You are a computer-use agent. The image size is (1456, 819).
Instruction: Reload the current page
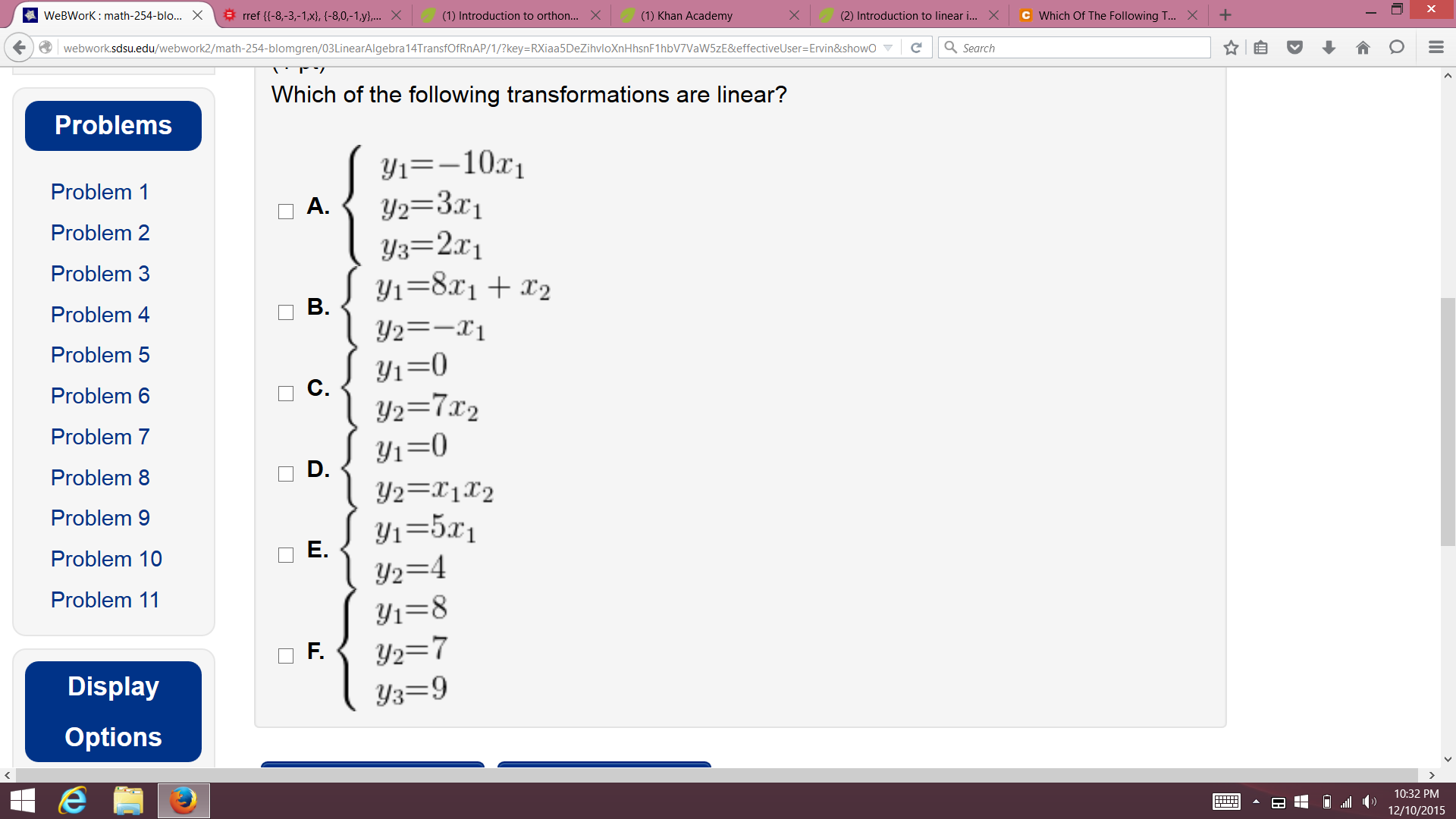tap(916, 48)
